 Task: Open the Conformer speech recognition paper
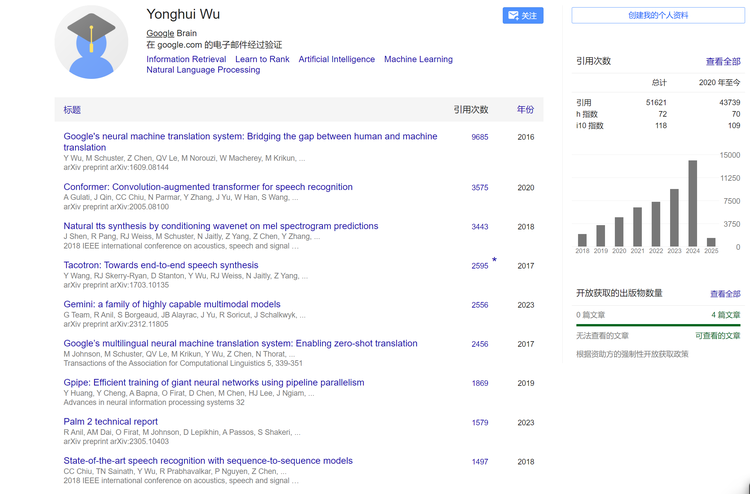click(208, 187)
